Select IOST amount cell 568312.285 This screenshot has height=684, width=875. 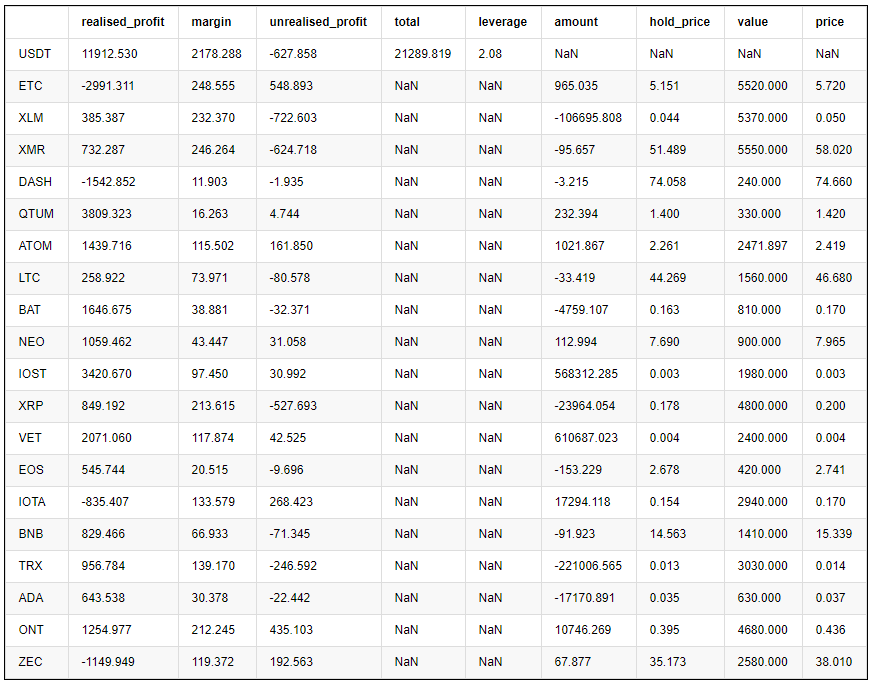(x=588, y=374)
